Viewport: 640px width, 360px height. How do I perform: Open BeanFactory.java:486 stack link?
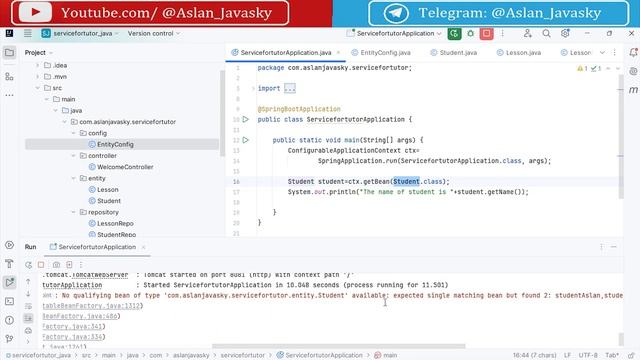(x=80, y=316)
